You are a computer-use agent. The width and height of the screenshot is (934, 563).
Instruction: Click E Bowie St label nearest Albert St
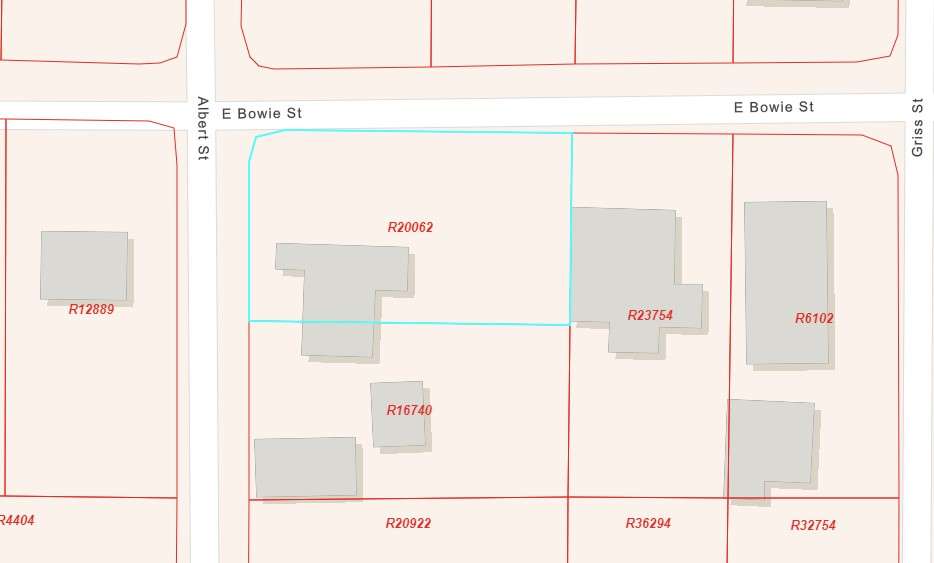[262, 114]
